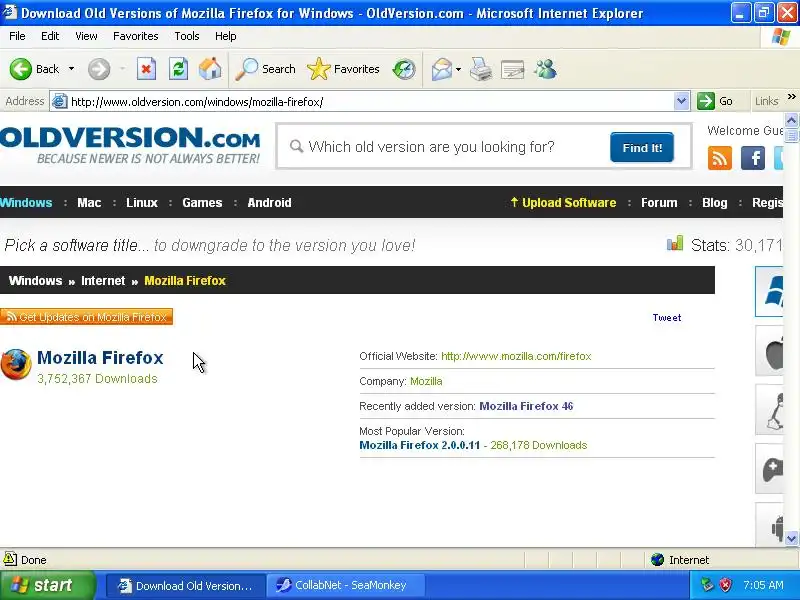800x600 pixels.
Task: Open the Mozilla Firefox 46 link
Action: tap(526, 406)
